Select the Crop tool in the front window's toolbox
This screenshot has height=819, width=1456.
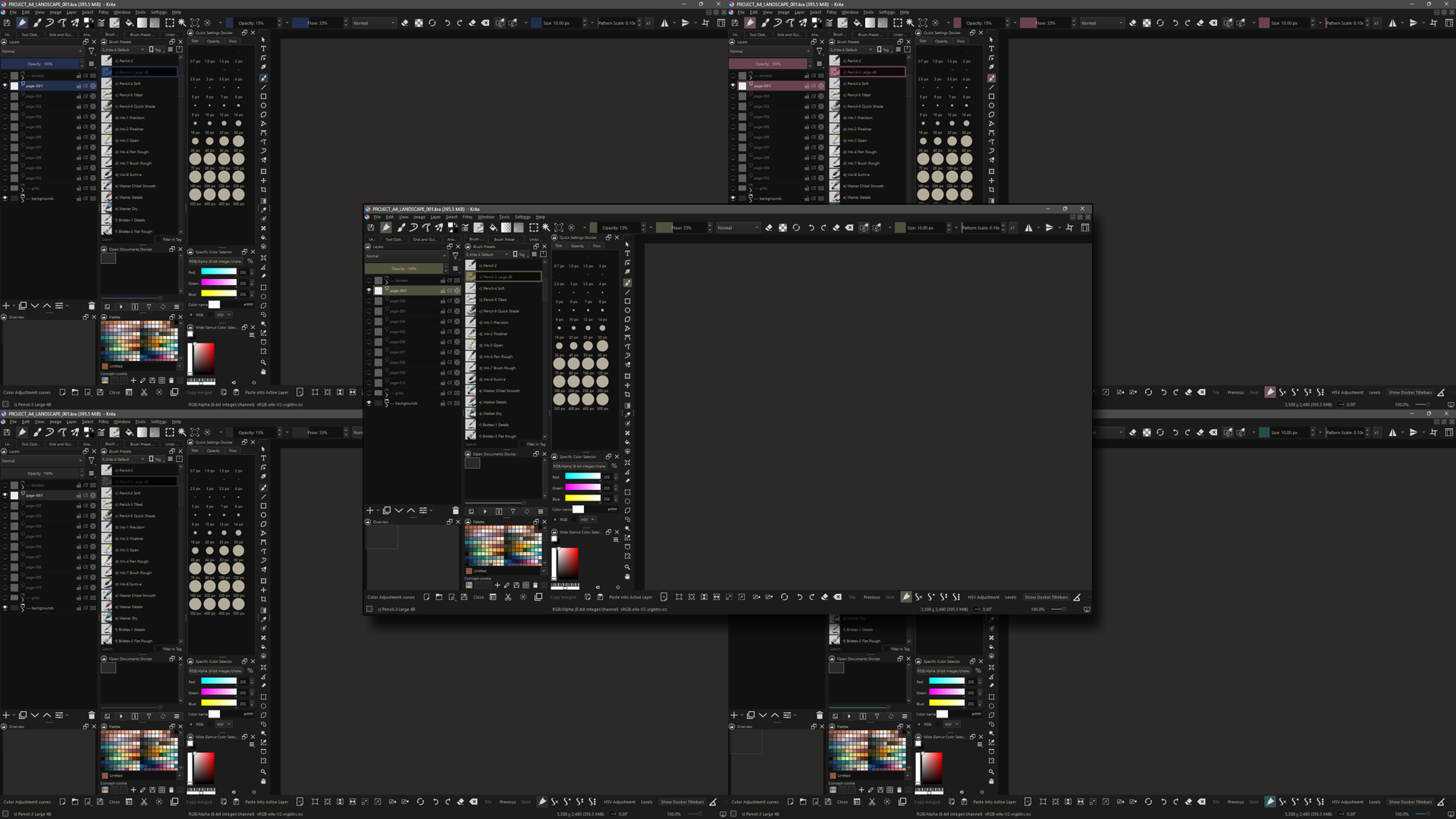(627, 394)
